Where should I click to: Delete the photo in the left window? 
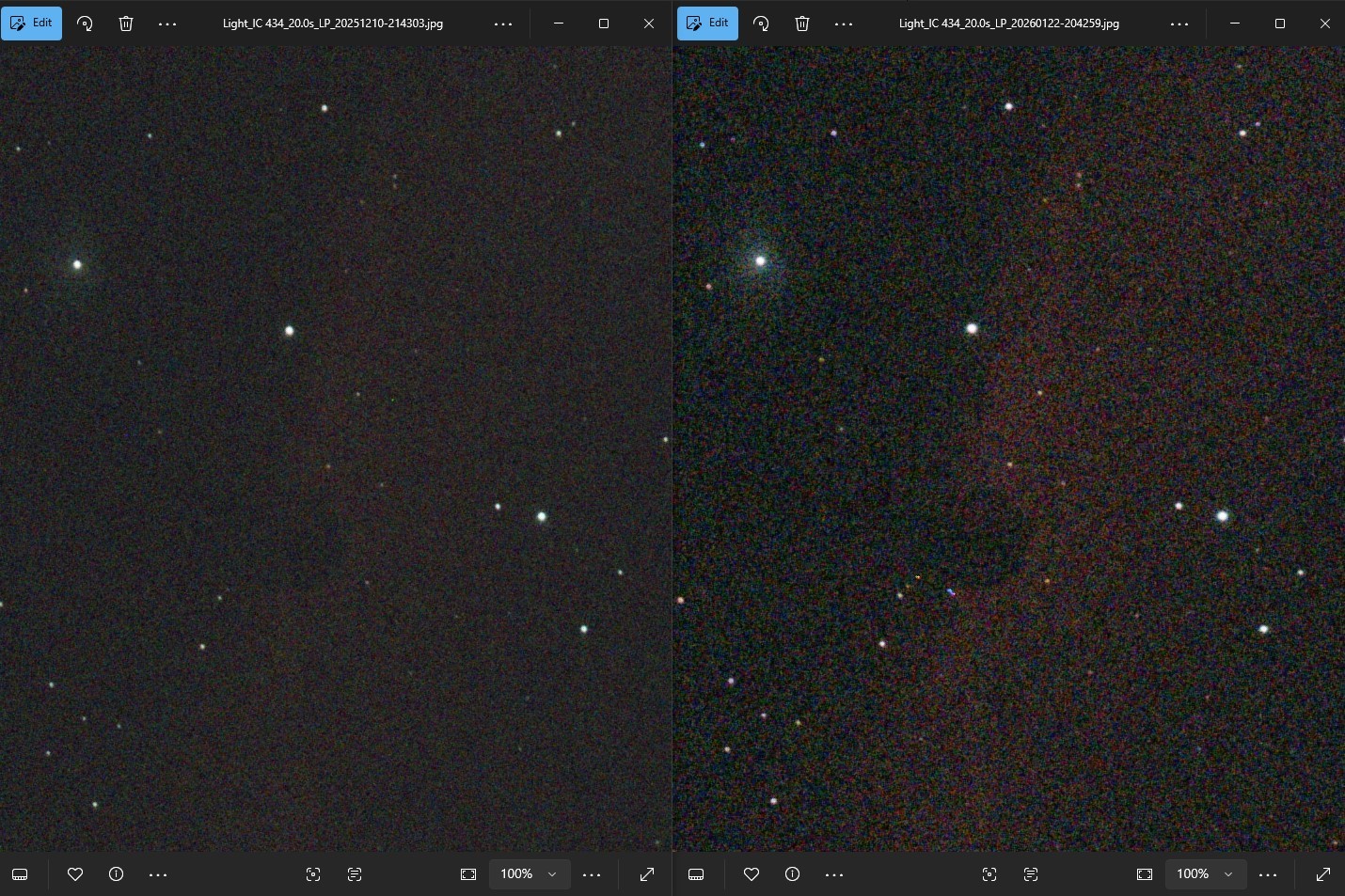coord(126,24)
